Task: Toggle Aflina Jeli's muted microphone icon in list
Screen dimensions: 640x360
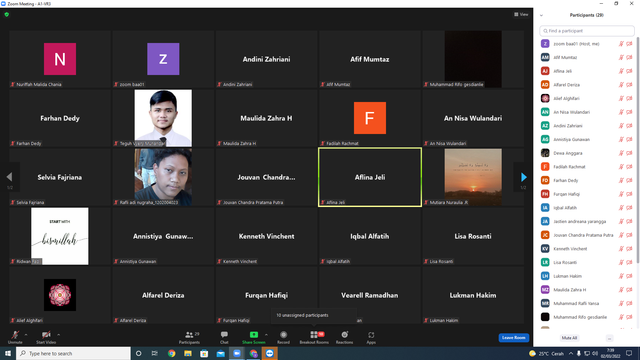Action: point(621,71)
